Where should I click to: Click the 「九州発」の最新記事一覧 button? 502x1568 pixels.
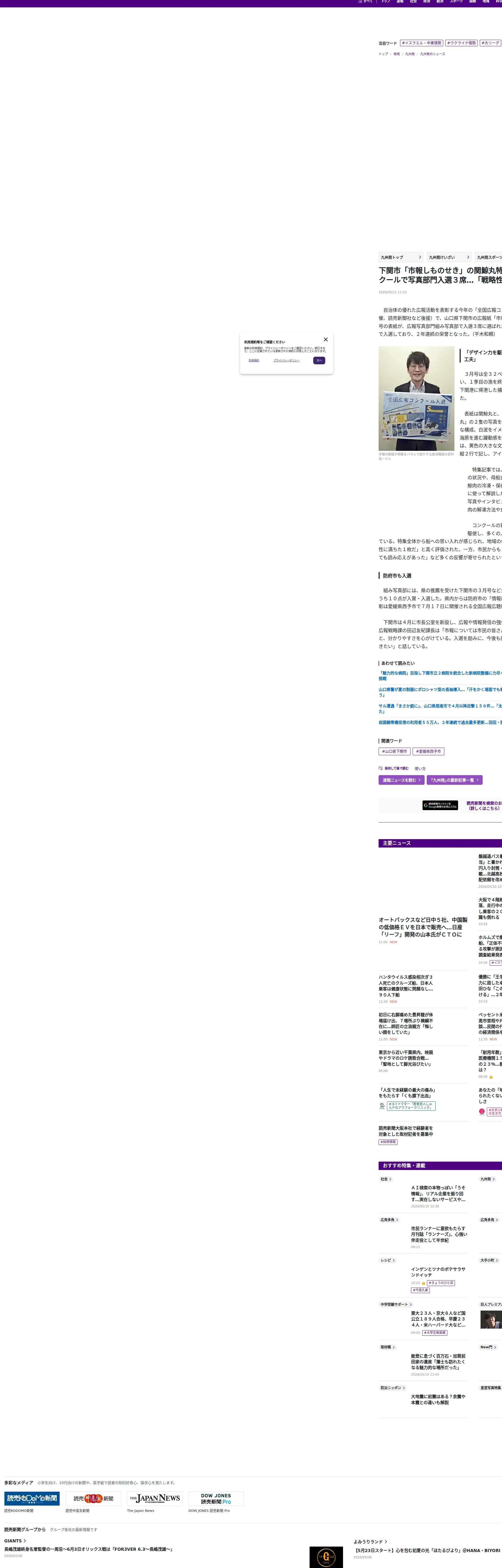click(454, 780)
